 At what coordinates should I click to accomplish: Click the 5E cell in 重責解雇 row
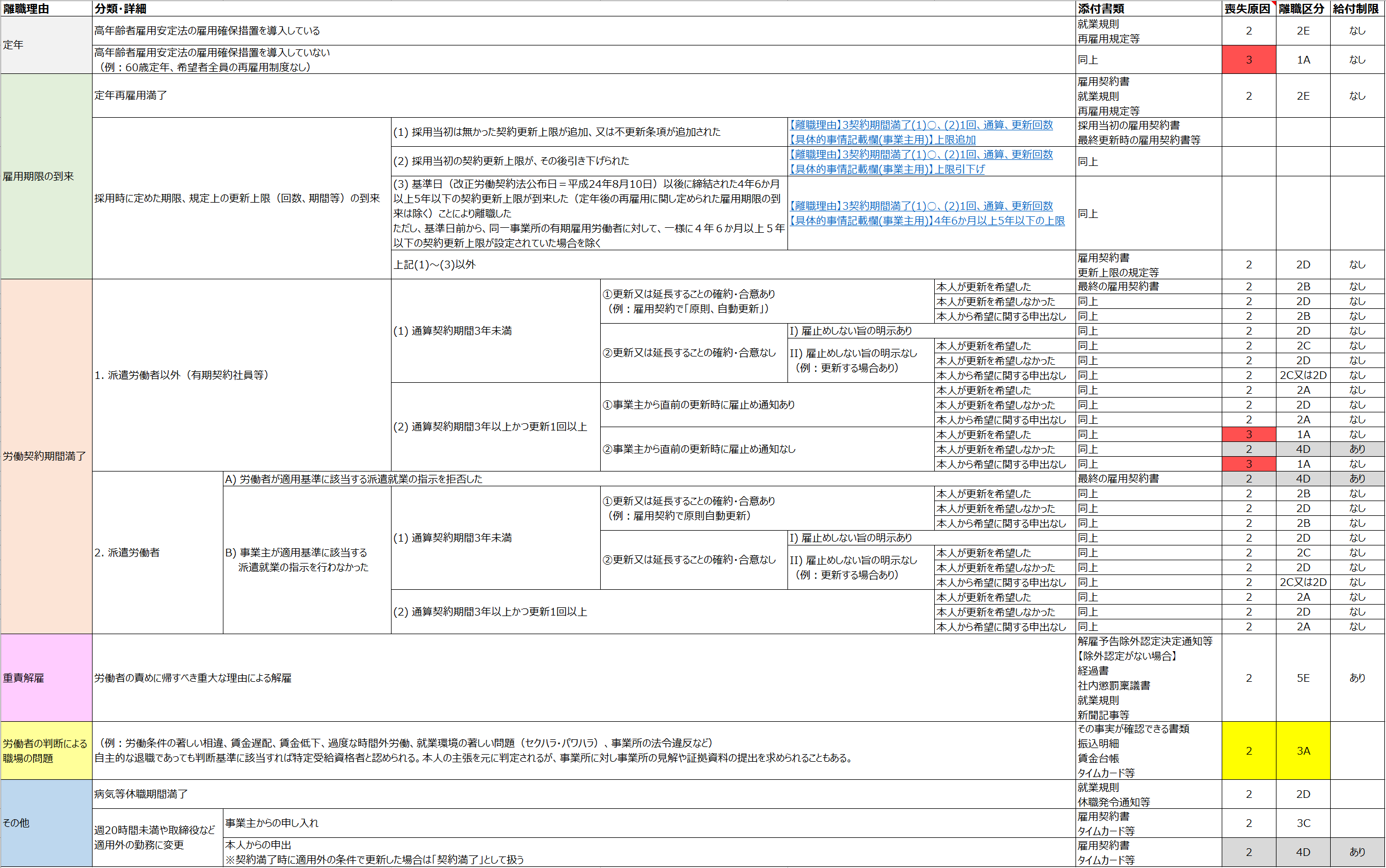pos(1303,678)
